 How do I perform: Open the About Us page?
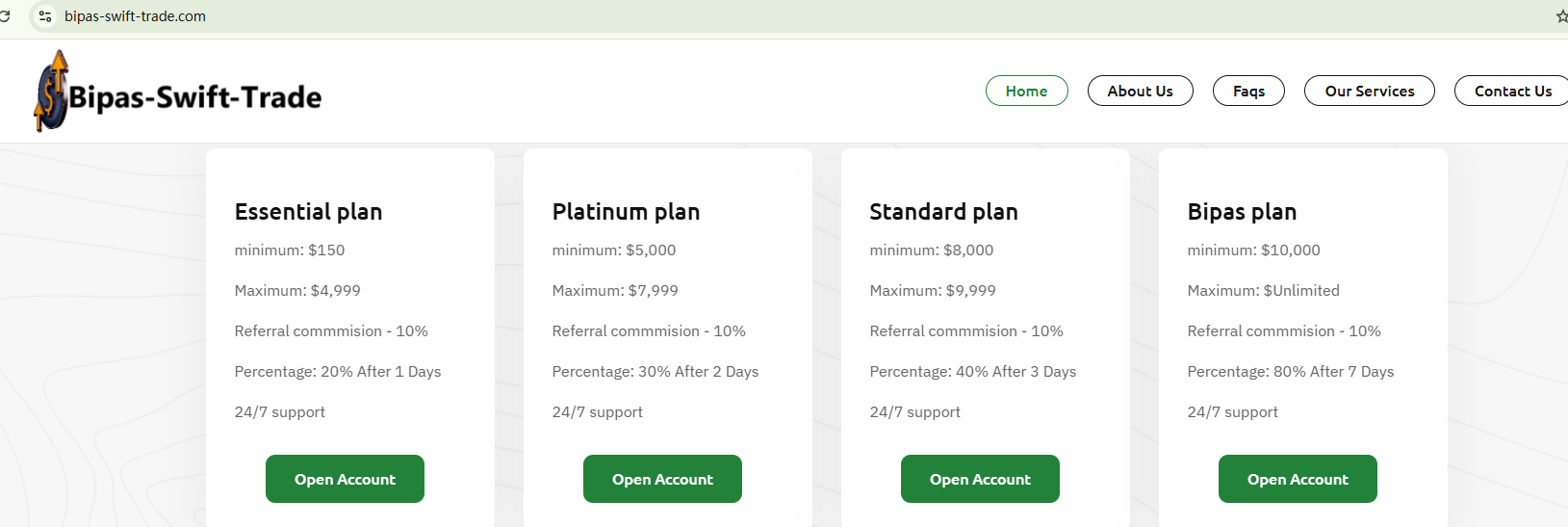pos(1140,91)
